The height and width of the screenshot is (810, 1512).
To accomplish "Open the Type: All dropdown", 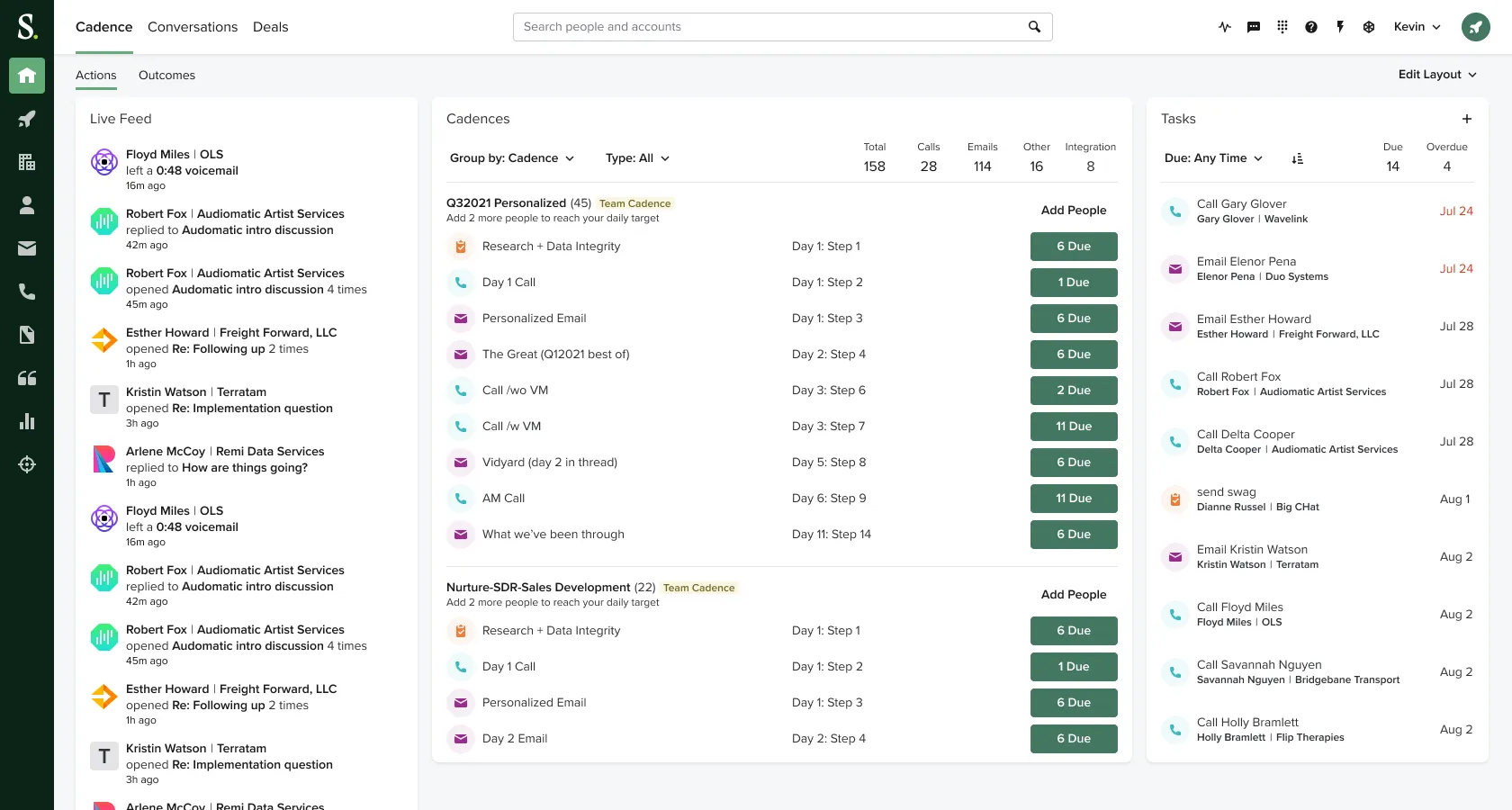I will pyautogui.click(x=637, y=158).
